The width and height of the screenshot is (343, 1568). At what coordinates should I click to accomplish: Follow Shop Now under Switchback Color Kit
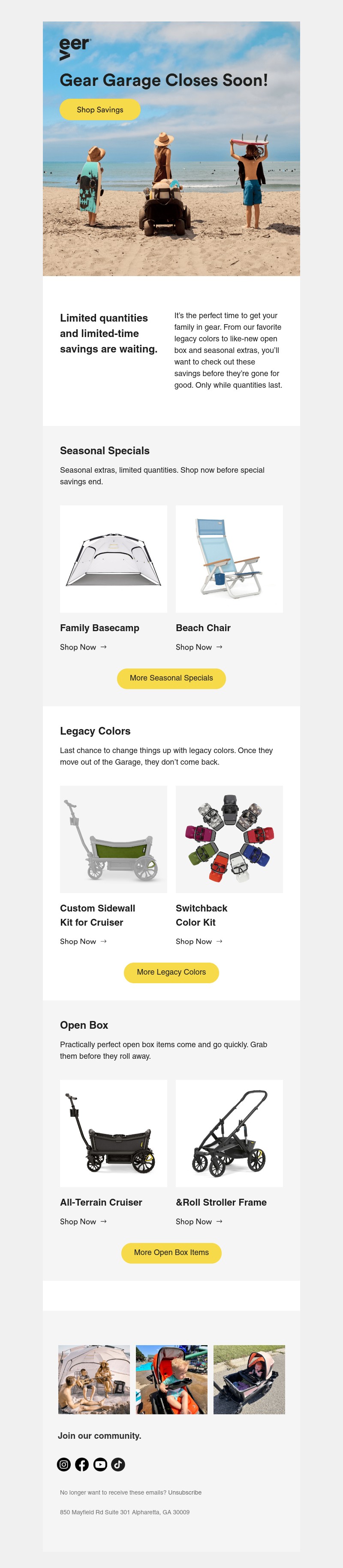[199, 941]
